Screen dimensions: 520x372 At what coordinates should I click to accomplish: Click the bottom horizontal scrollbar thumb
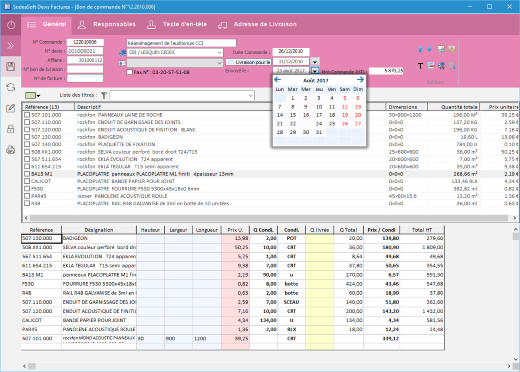tap(32, 366)
